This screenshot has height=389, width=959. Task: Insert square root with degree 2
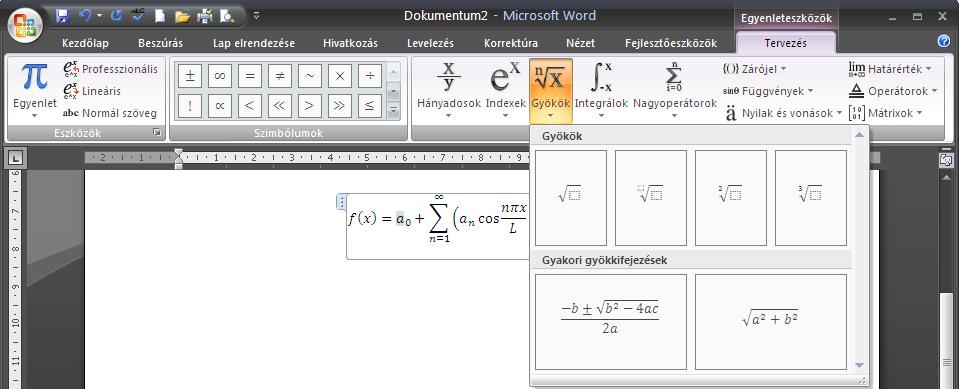(x=731, y=198)
